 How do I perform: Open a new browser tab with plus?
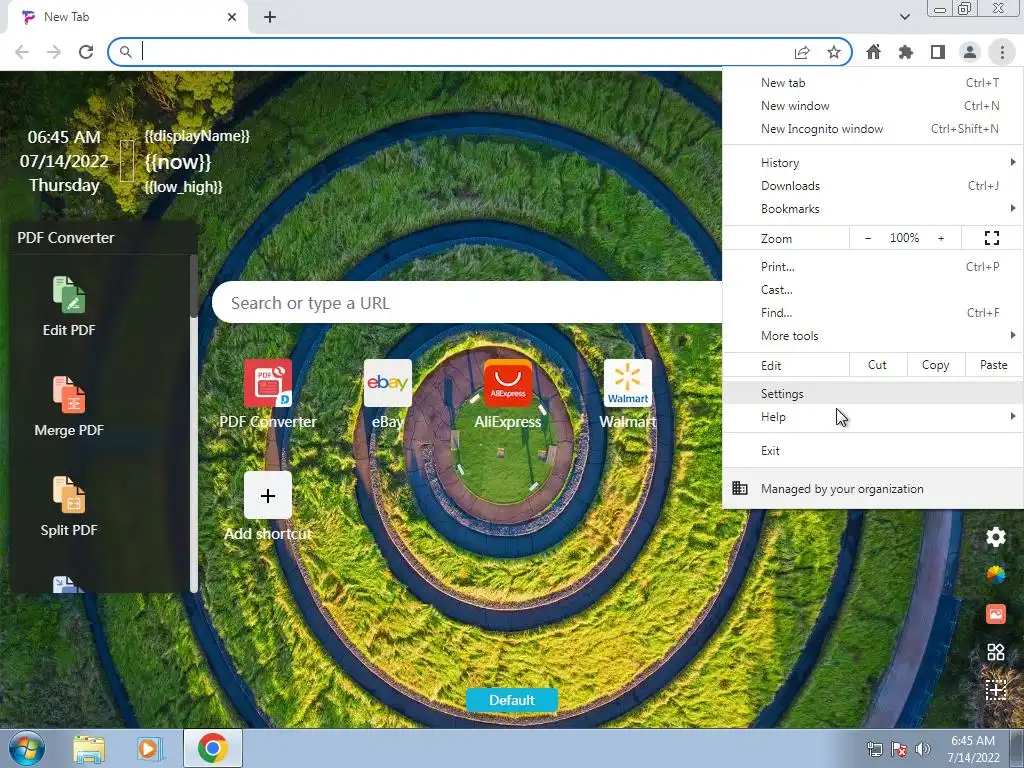(x=270, y=17)
